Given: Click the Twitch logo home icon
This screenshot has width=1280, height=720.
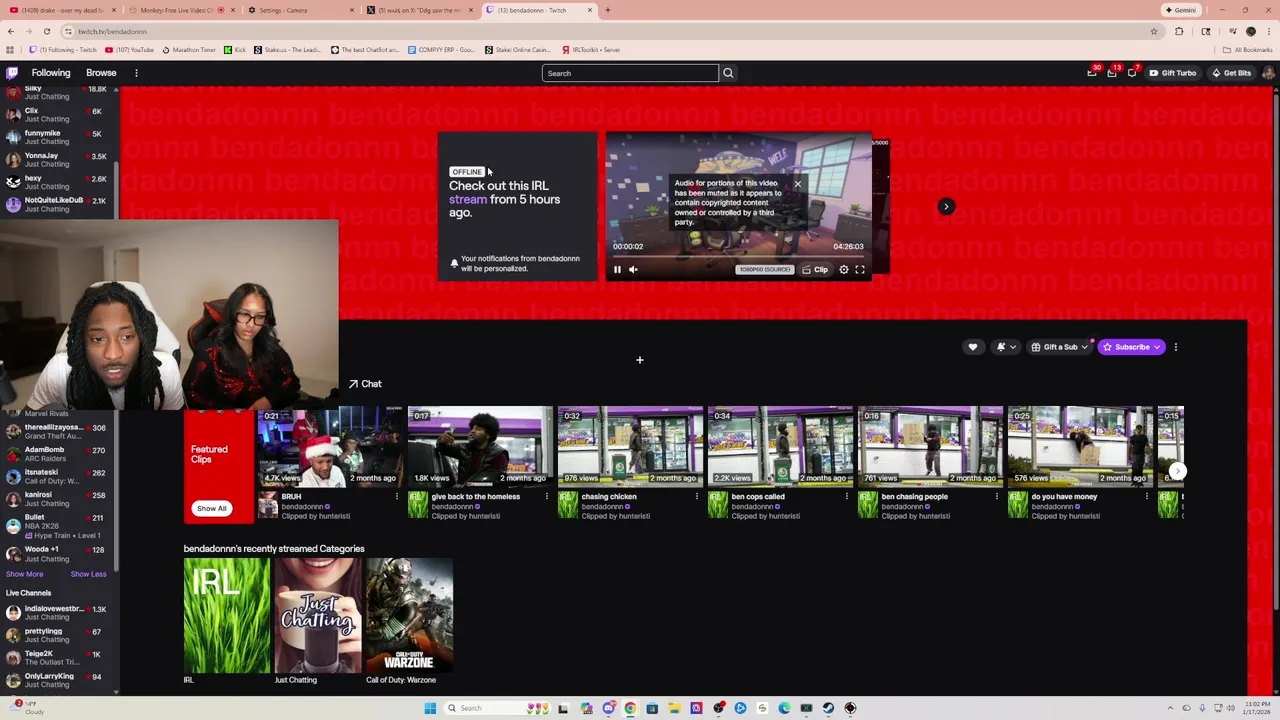Looking at the screenshot, I should pos(12,73).
